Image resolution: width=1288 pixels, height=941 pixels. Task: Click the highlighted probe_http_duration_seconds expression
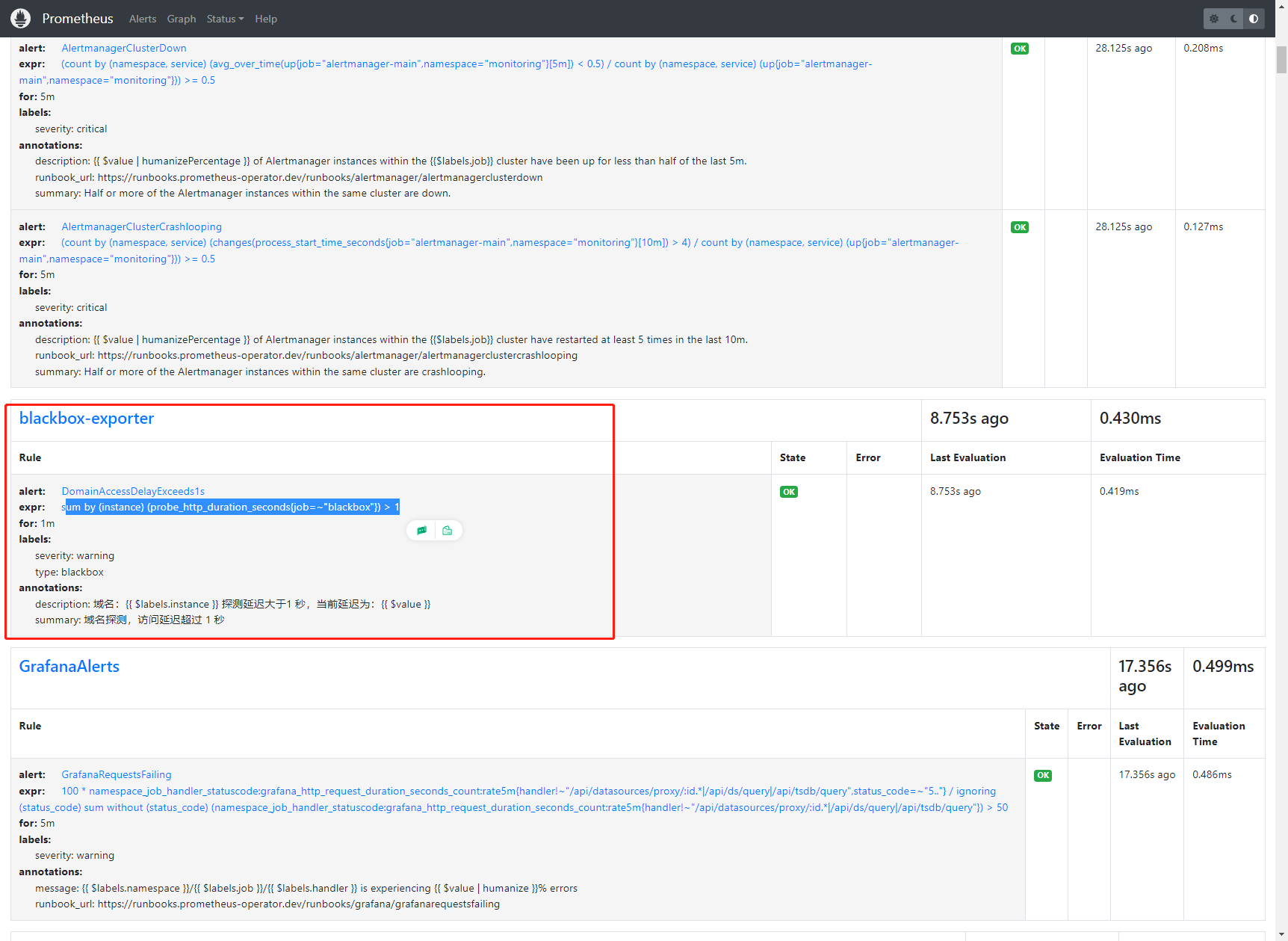click(x=231, y=507)
